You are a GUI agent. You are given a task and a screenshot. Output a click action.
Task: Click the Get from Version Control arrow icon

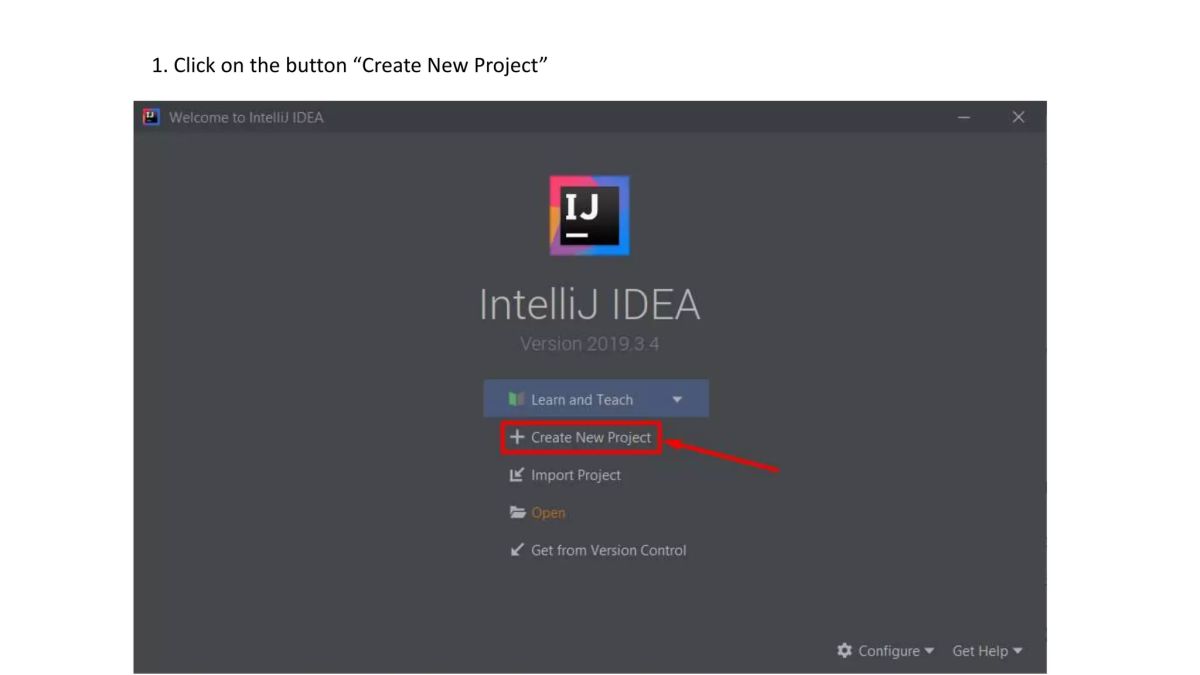pos(517,550)
